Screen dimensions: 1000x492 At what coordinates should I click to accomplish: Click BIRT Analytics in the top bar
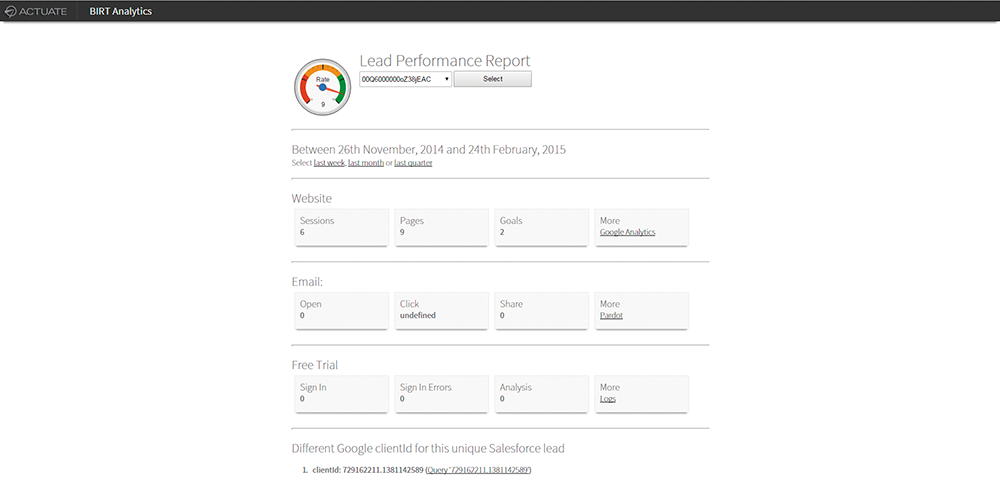[x=121, y=11]
